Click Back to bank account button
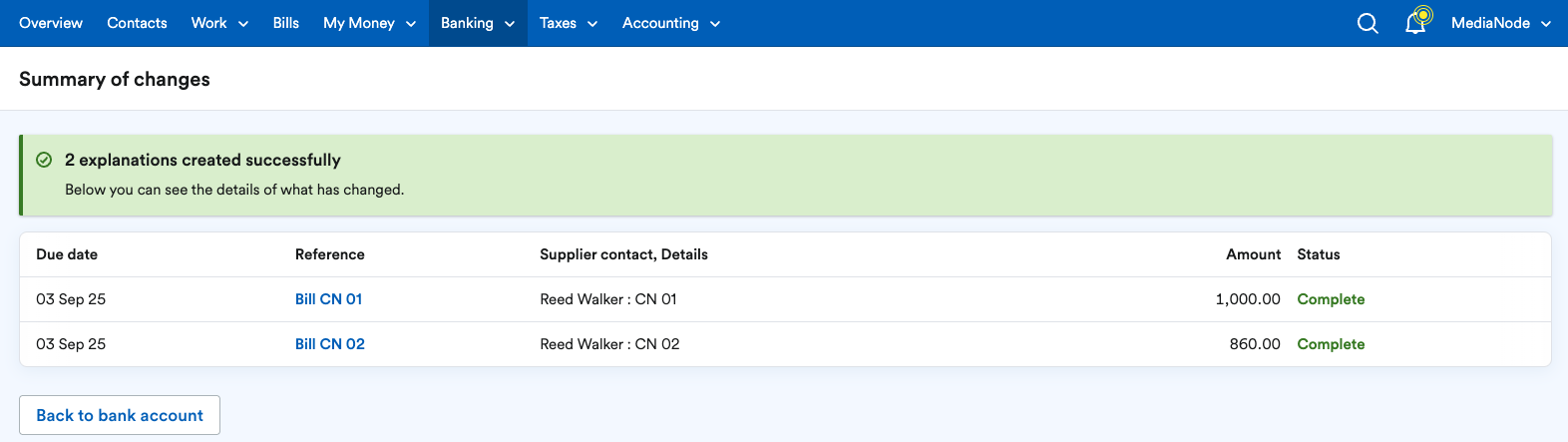 (x=120, y=415)
